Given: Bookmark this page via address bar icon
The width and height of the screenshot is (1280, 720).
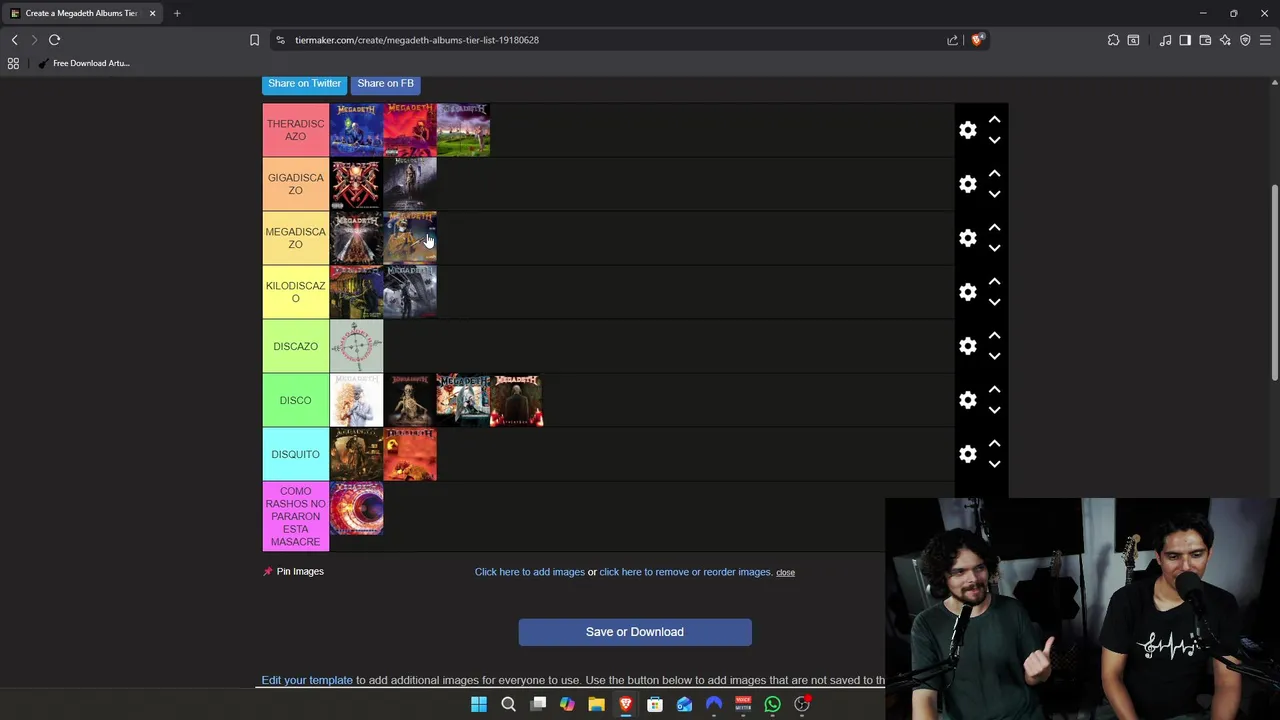Looking at the screenshot, I should pos(254,40).
